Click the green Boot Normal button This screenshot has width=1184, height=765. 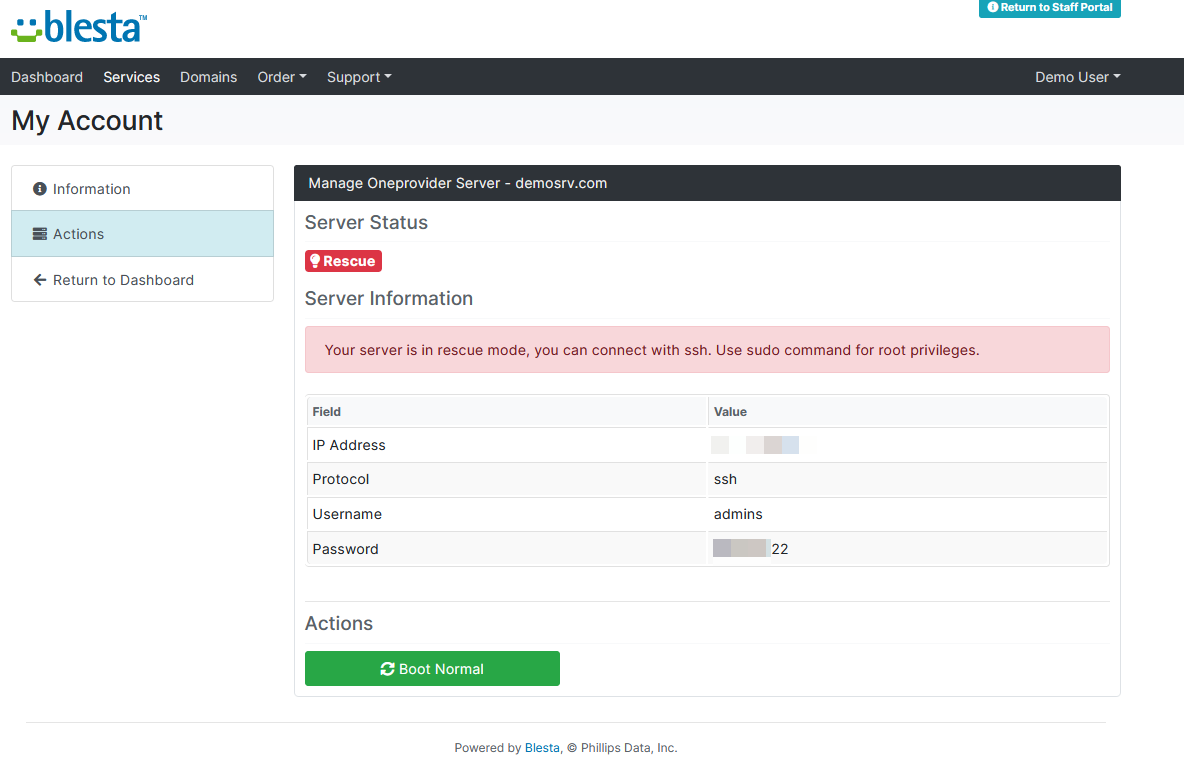pyautogui.click(x=432, y=668)
